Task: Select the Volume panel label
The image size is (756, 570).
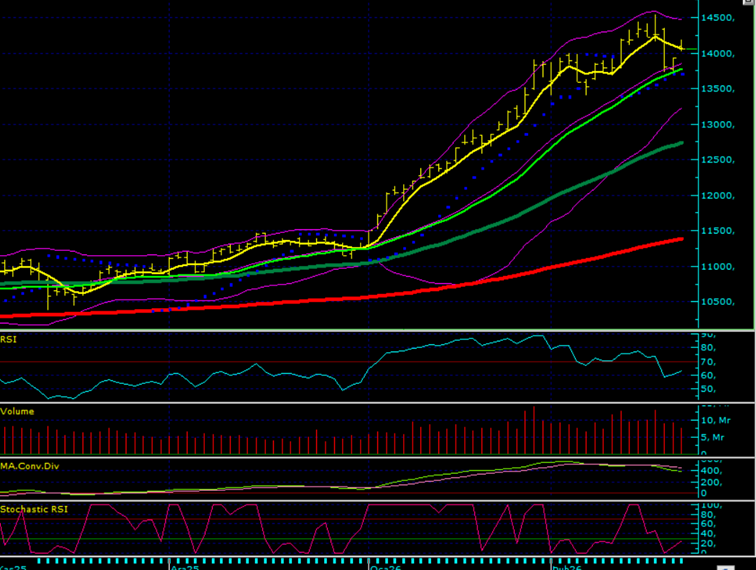Action: (x=17, y=411)
